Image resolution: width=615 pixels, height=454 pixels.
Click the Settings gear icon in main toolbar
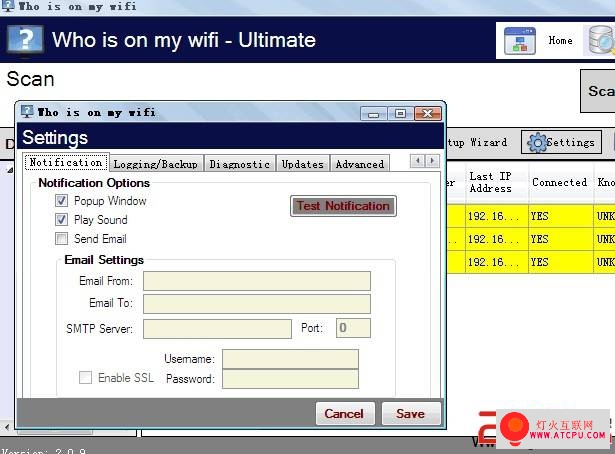tap(537, 142)
